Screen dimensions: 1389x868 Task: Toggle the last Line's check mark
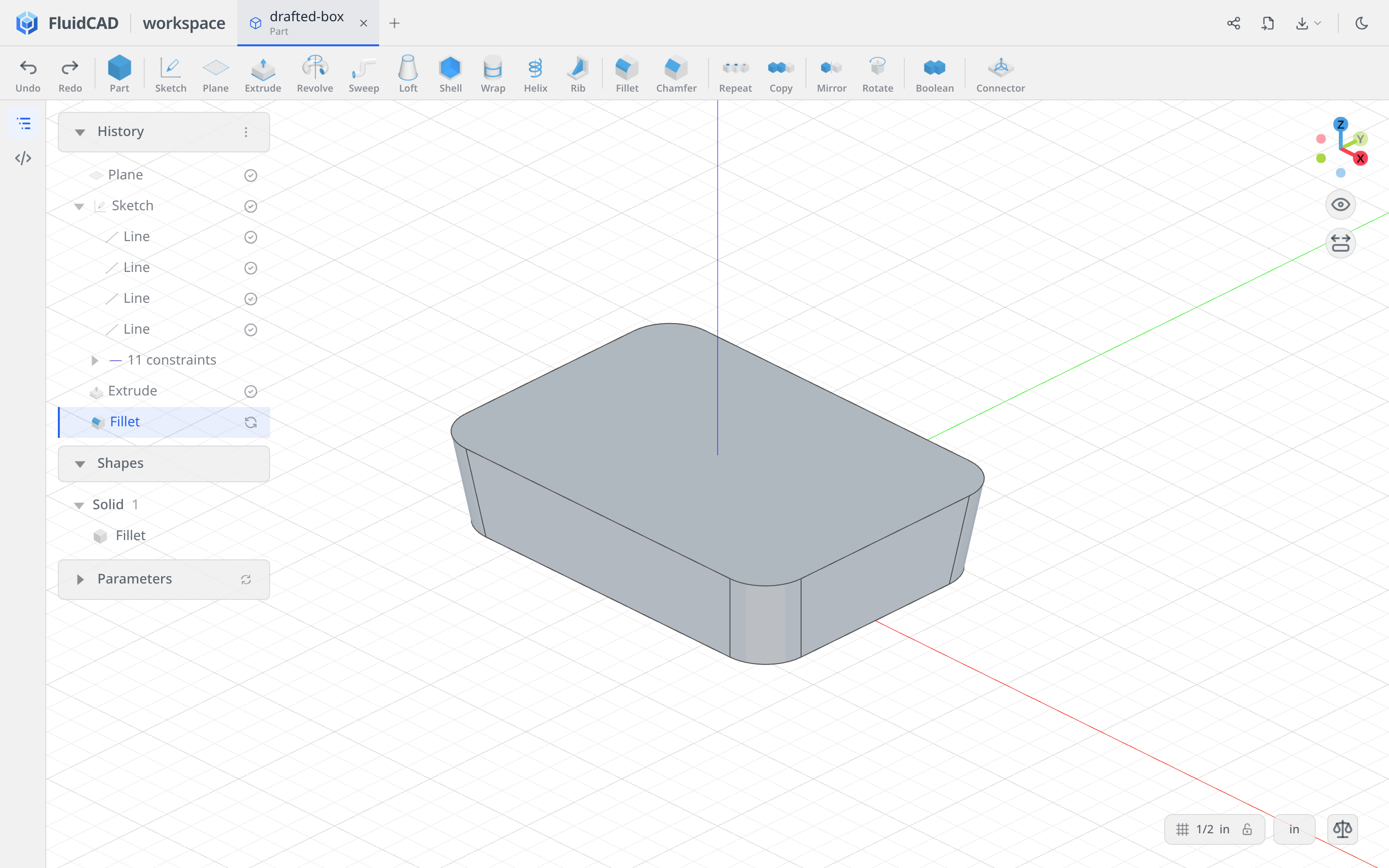250,329
